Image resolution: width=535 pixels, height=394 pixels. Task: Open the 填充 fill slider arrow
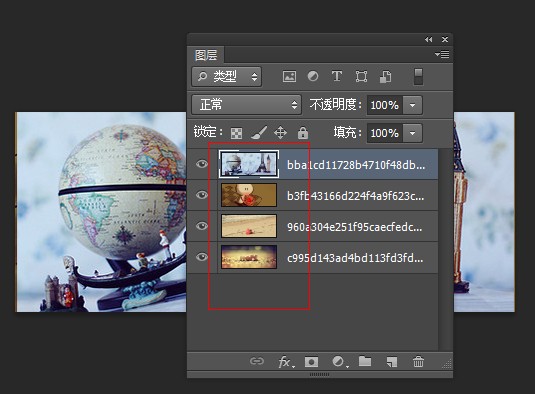[412, 133]
